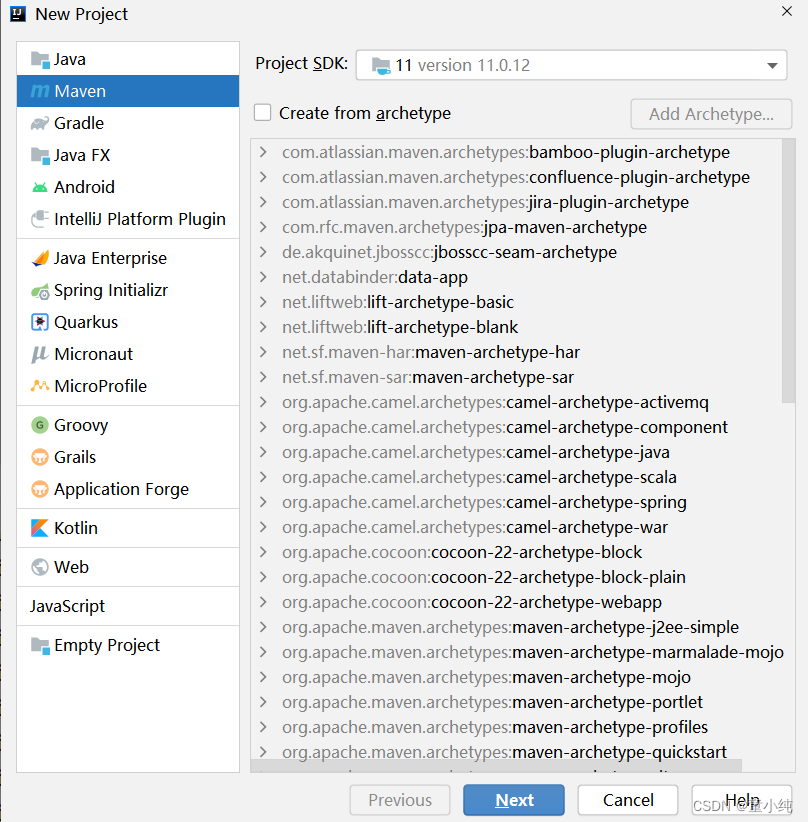Select Gradle project type label
This screenshot has width=808, height=822.
pyautogui.click(x=79, y=124)
